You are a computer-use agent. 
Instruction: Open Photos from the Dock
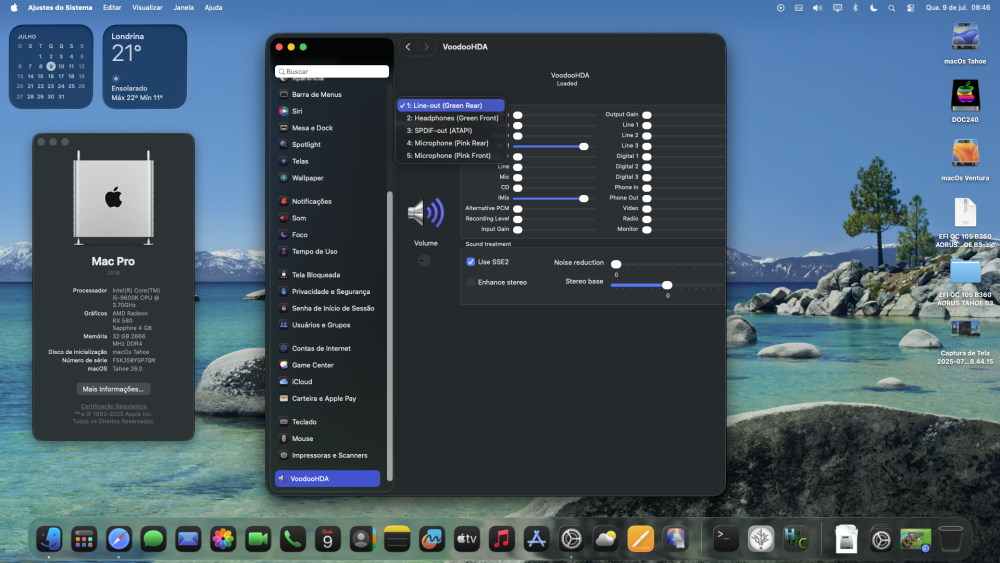coord(223,539)
